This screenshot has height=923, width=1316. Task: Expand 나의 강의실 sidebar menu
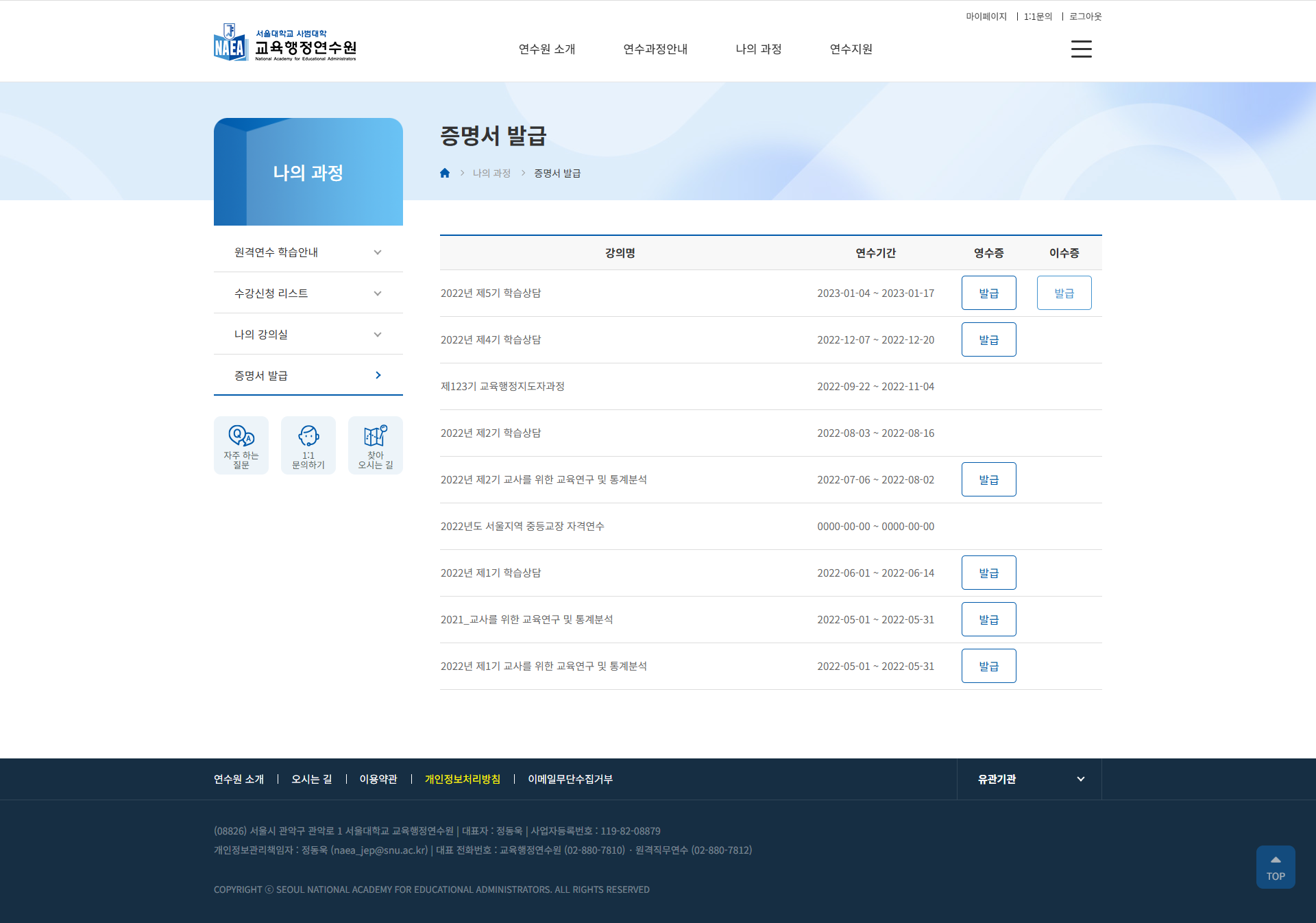click(378, 335)
